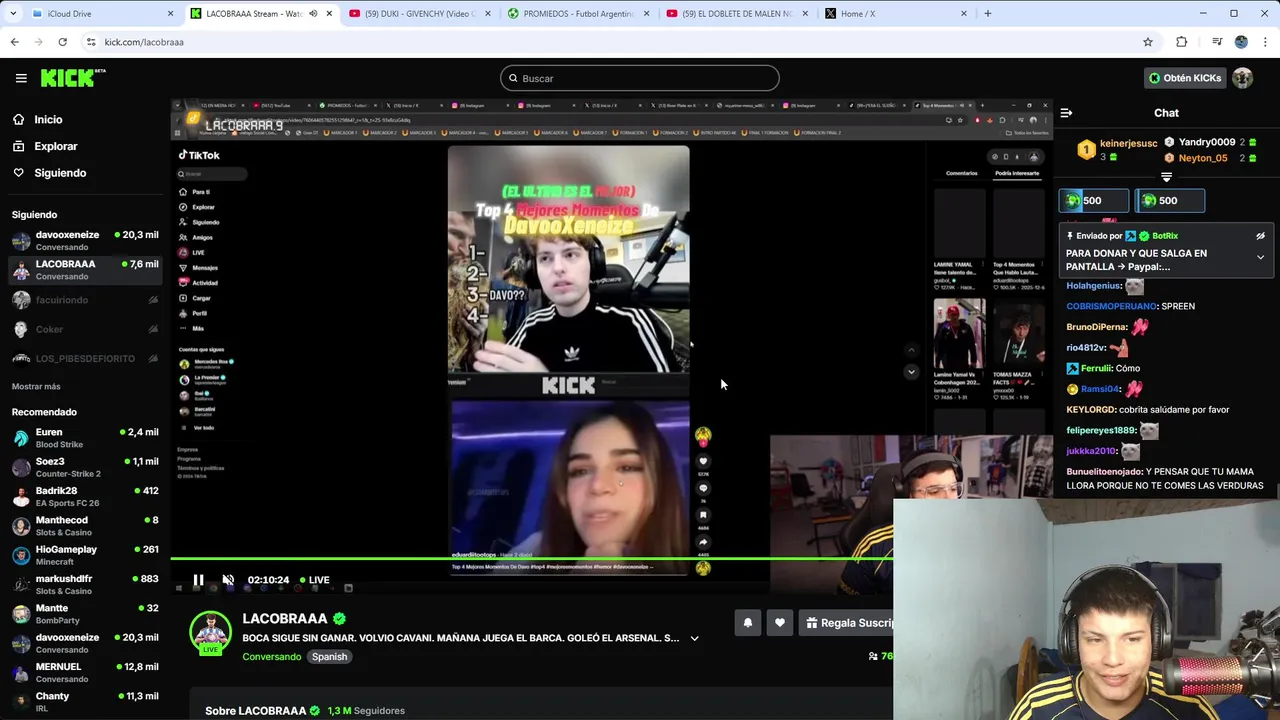Screen dimensions: 1280x720
Task: Click the address bar URL
Action: point(144,42)
